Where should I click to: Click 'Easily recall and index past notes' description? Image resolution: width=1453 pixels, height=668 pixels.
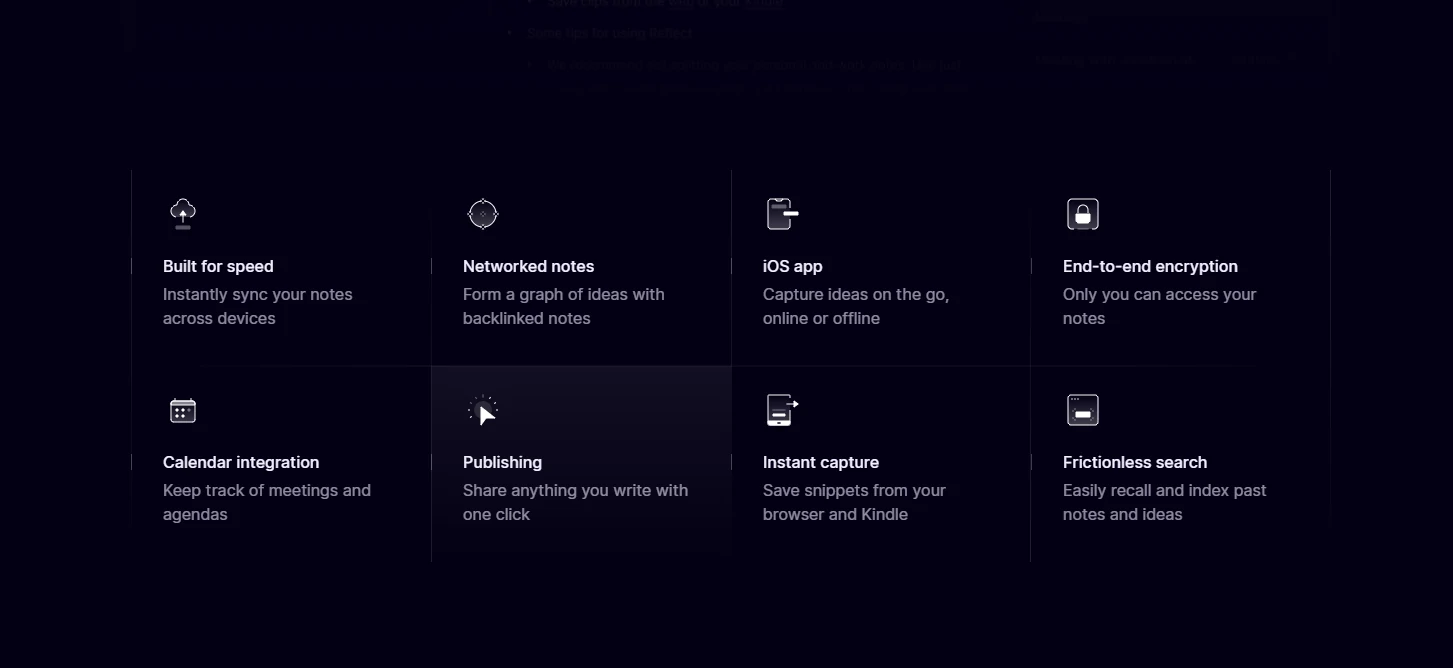coord(1164,502)
